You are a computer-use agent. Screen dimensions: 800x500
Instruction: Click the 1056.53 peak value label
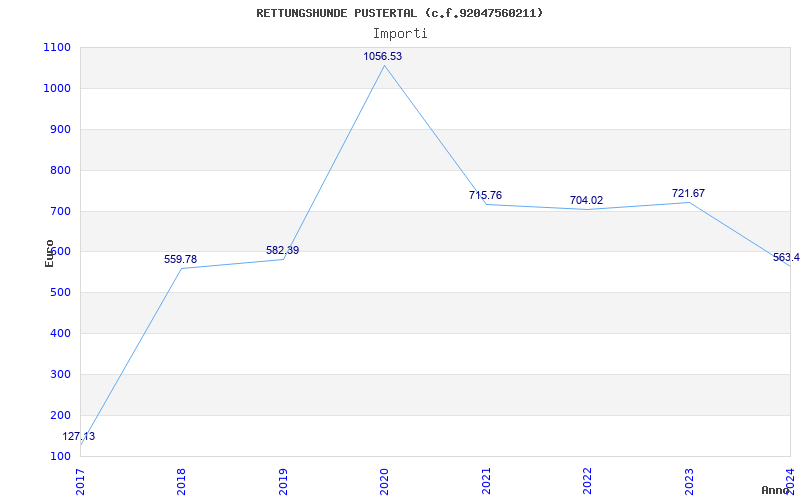(x=383, y=57)
